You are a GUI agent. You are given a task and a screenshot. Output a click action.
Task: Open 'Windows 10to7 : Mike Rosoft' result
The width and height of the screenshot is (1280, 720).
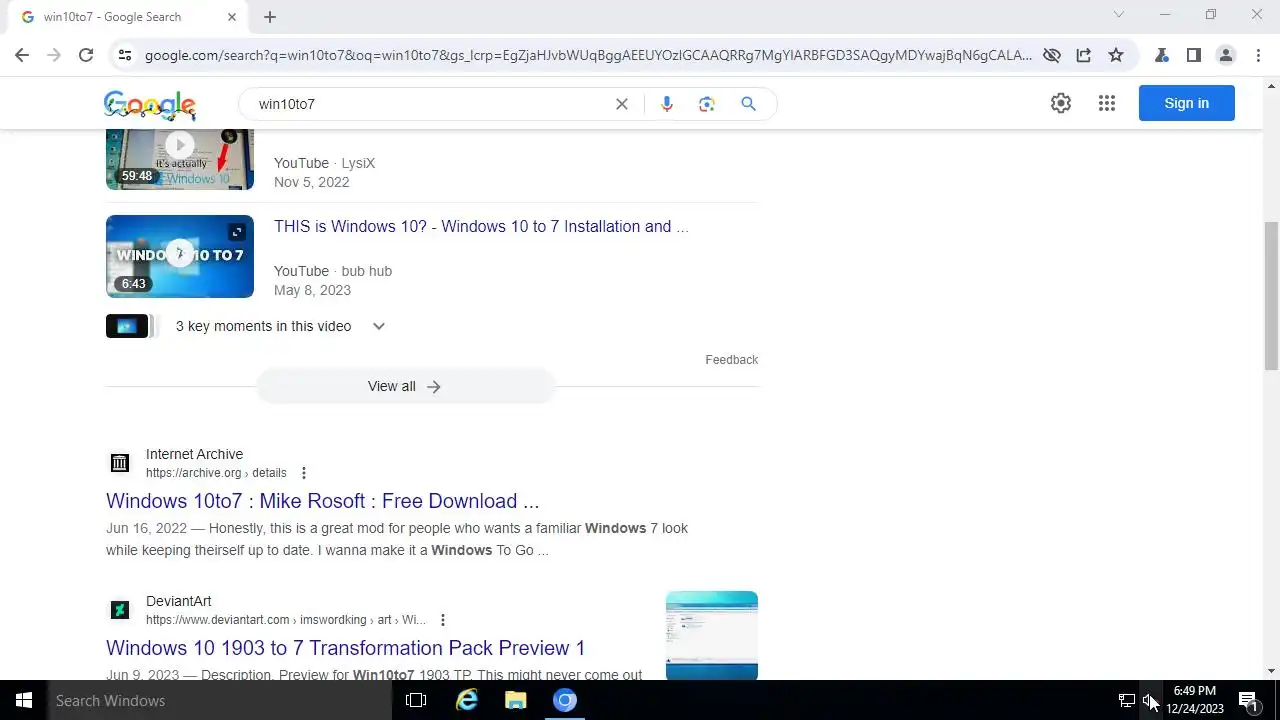coord(322,501)
